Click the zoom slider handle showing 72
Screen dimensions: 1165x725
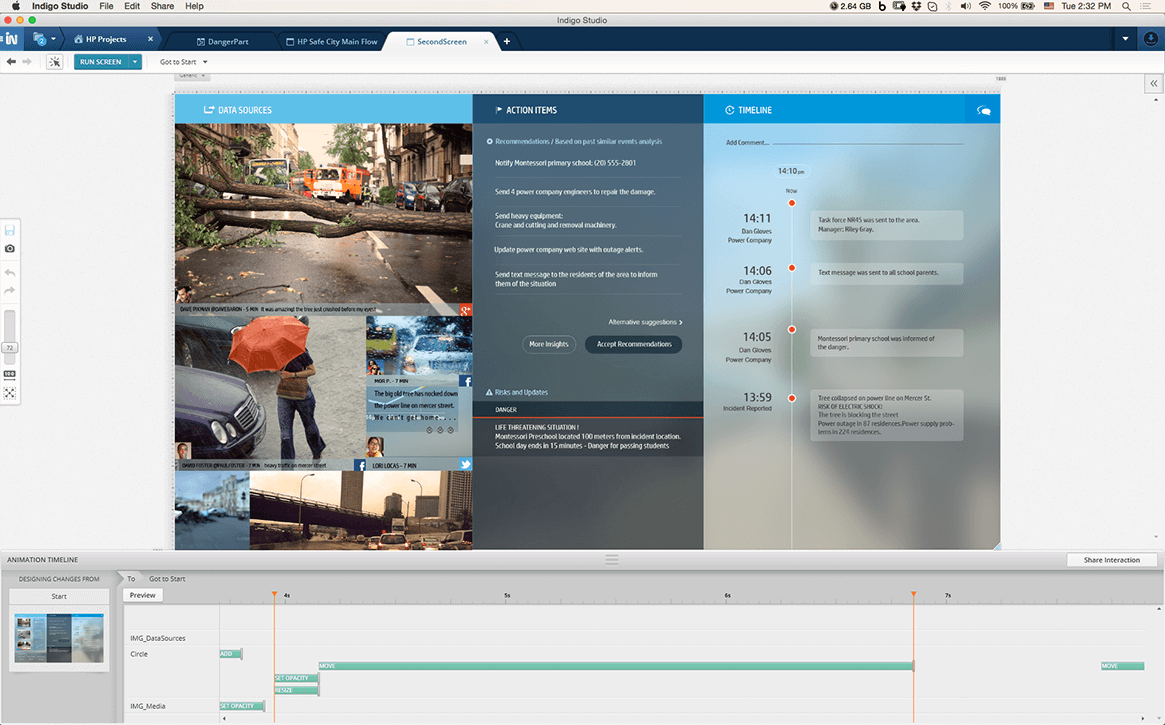pyautogui.click(x=10, y=347)
